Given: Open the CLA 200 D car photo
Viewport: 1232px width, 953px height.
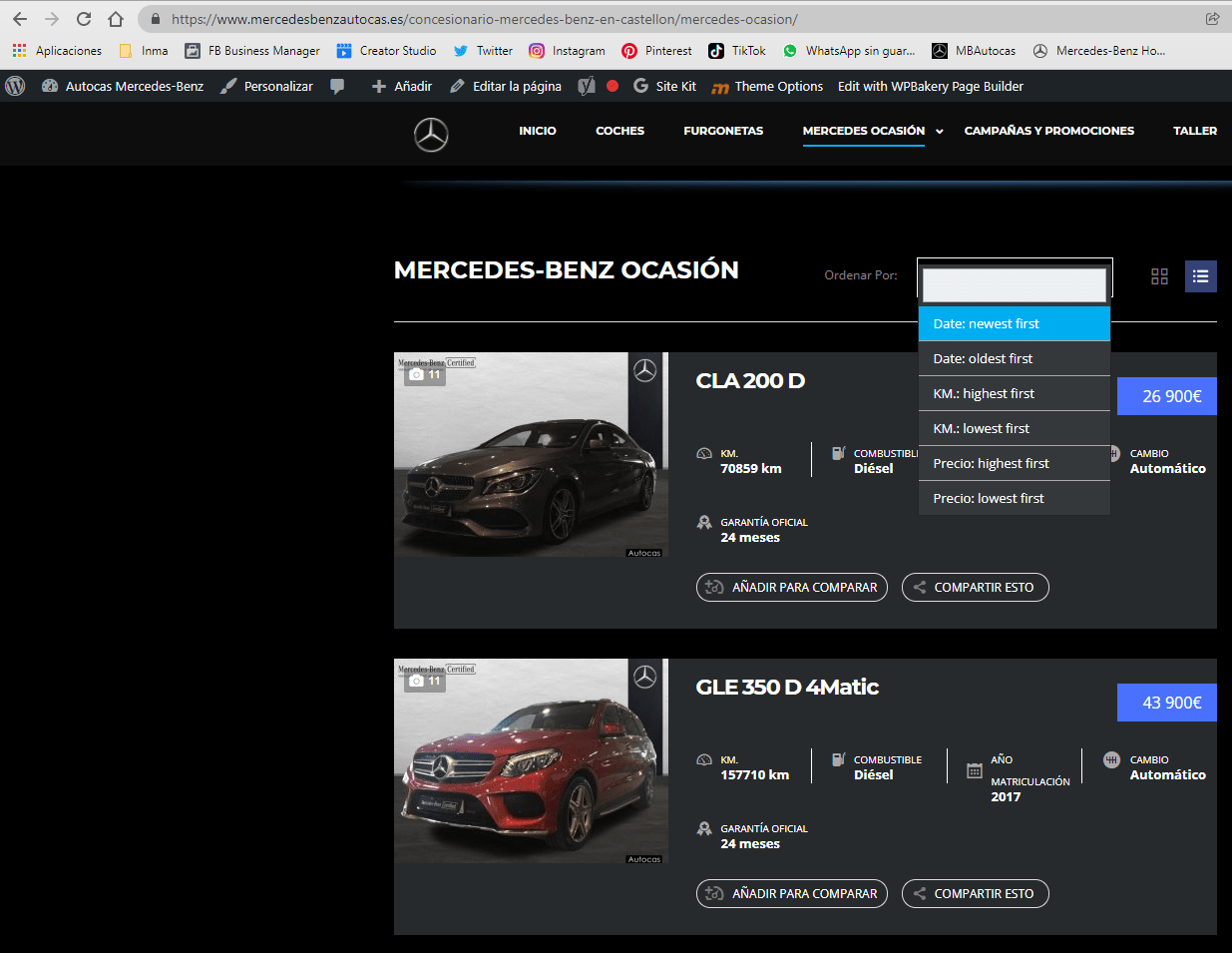Looking at the screenshot, I should coord(529,455).
